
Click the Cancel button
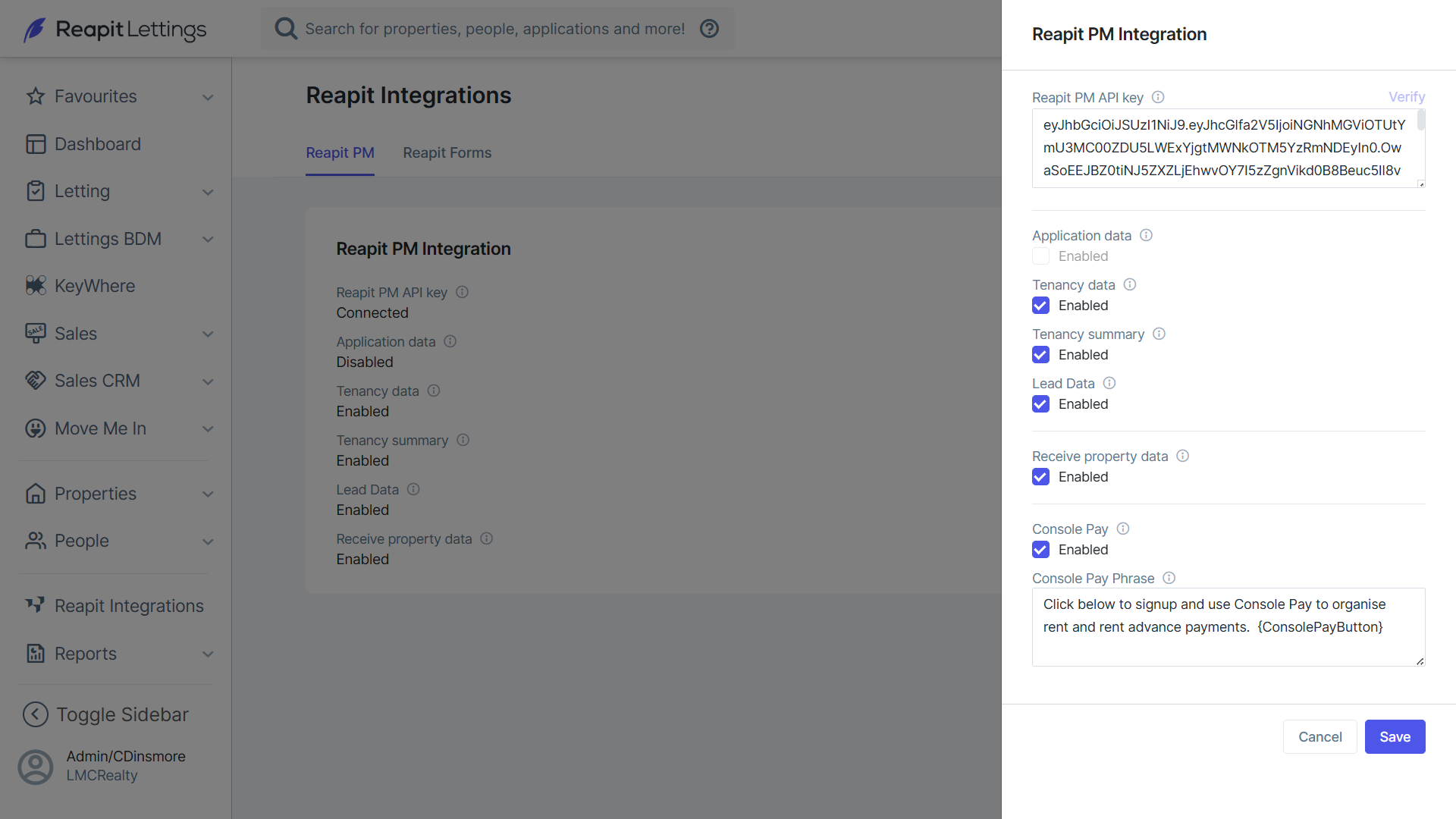coord(1319,736)
